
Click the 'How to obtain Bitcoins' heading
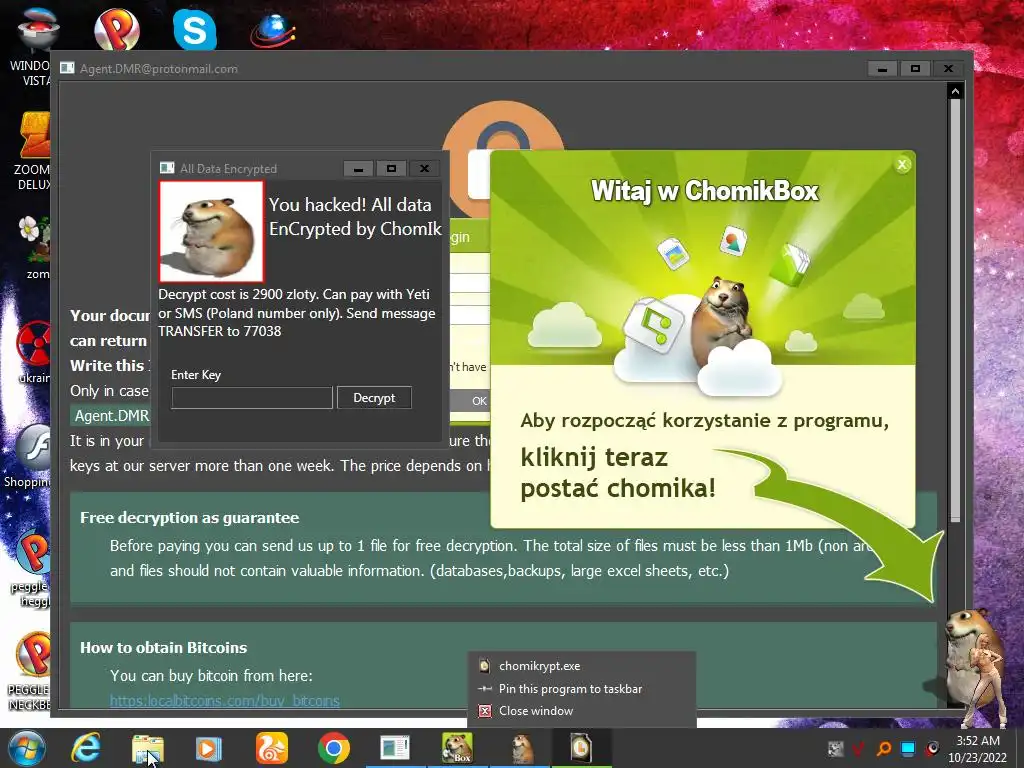coord(163,648)
